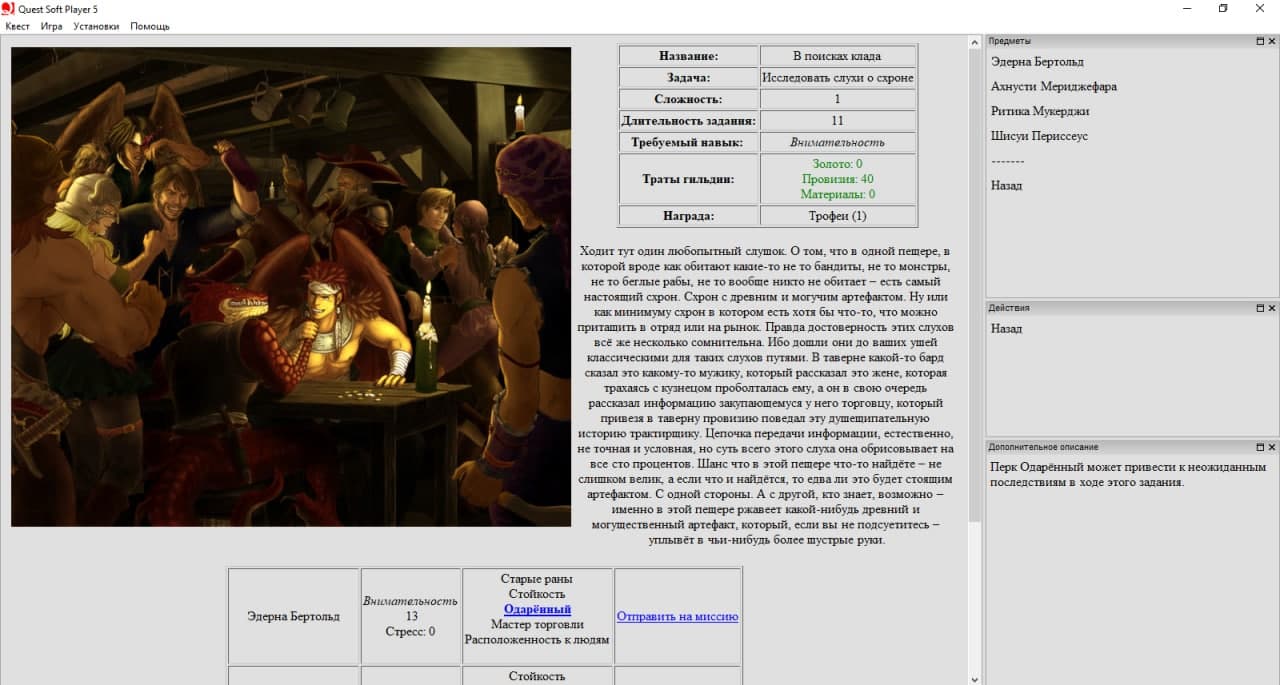The width and height of the screenshot is (1280, 685).
Task: Open the Помощь menu
Action: pyautogui.click(x=150, y=26)
